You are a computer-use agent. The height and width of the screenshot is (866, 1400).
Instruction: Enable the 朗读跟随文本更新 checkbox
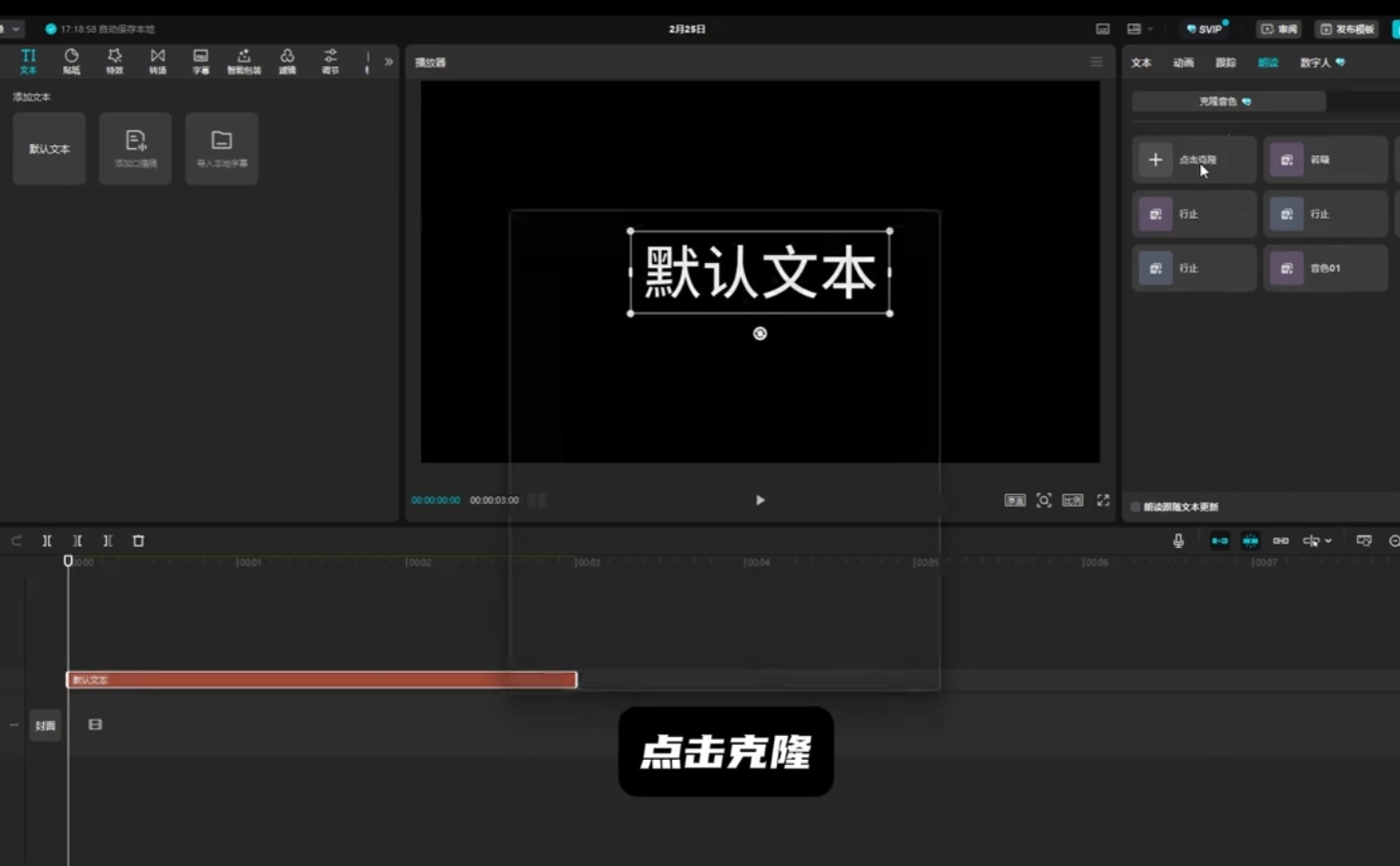click(1136, 507)
